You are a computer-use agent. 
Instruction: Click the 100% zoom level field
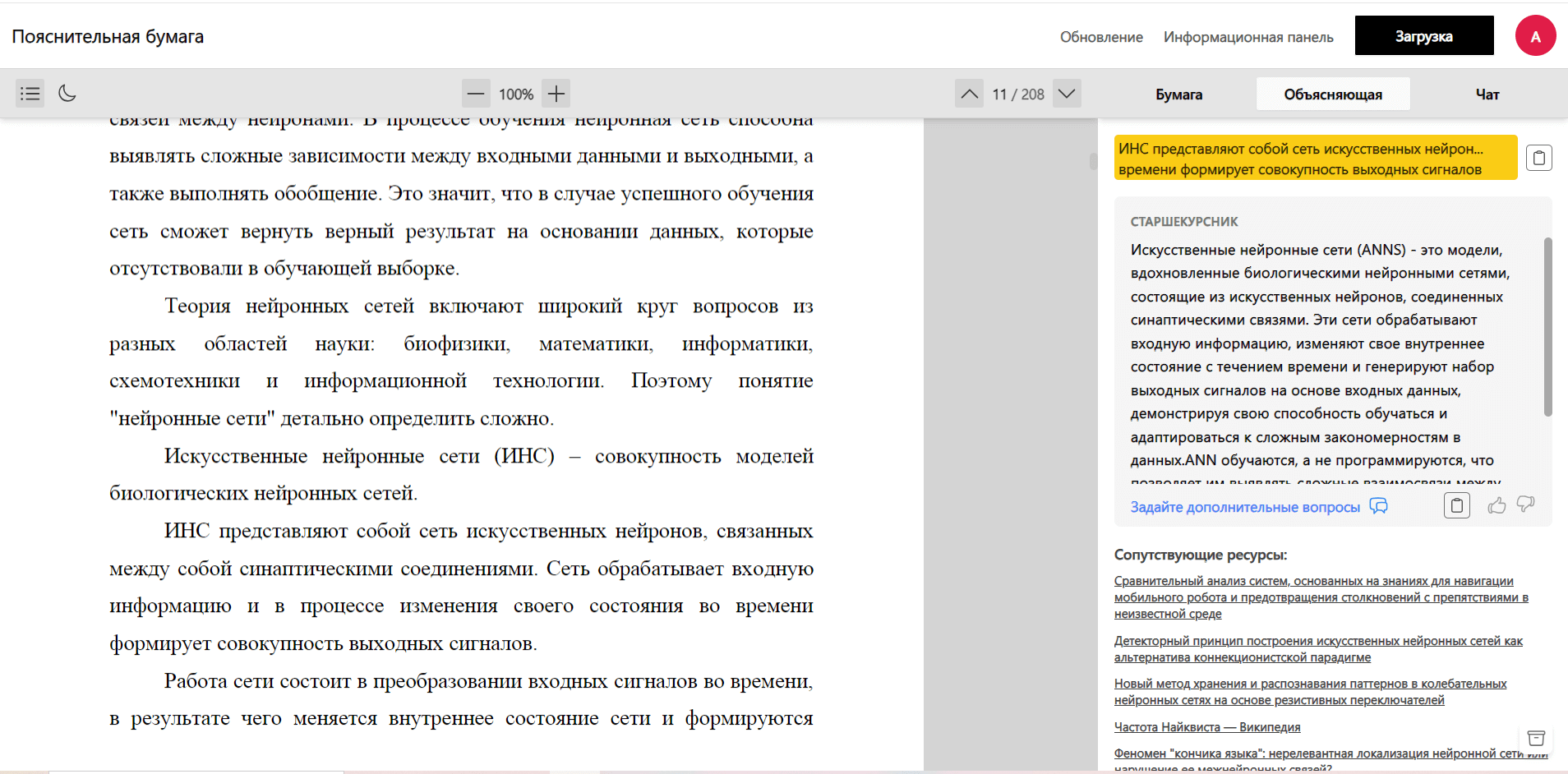pyautogui.click(x=516, y=94)
